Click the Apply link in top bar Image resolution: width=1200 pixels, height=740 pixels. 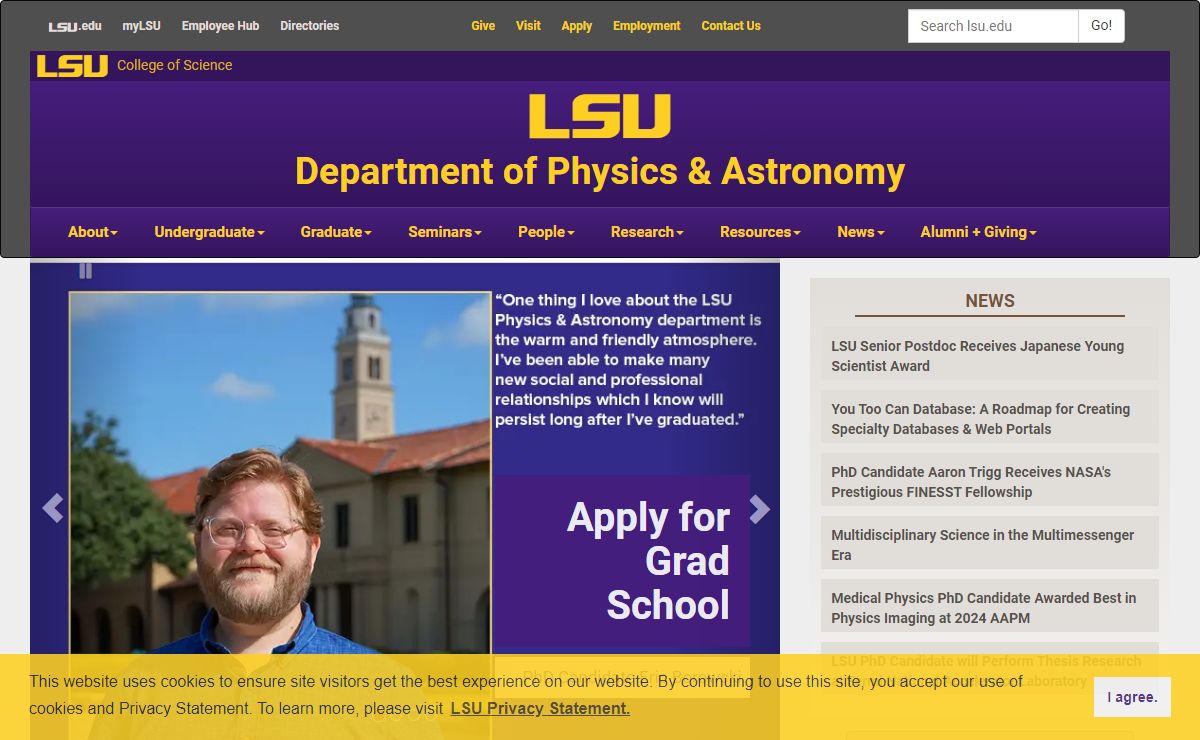point(576,26)
